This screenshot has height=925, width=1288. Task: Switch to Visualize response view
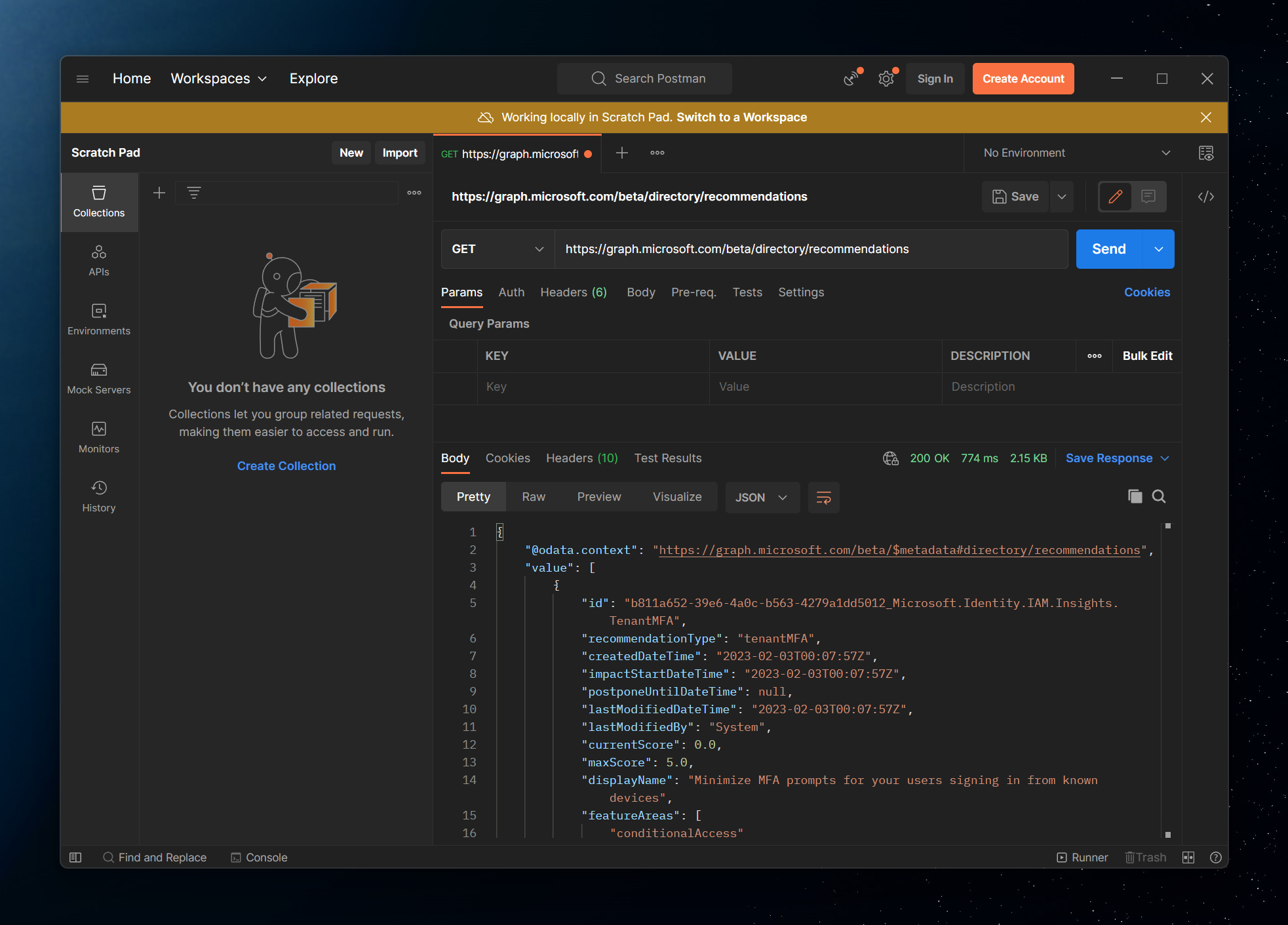pos(677,497)
